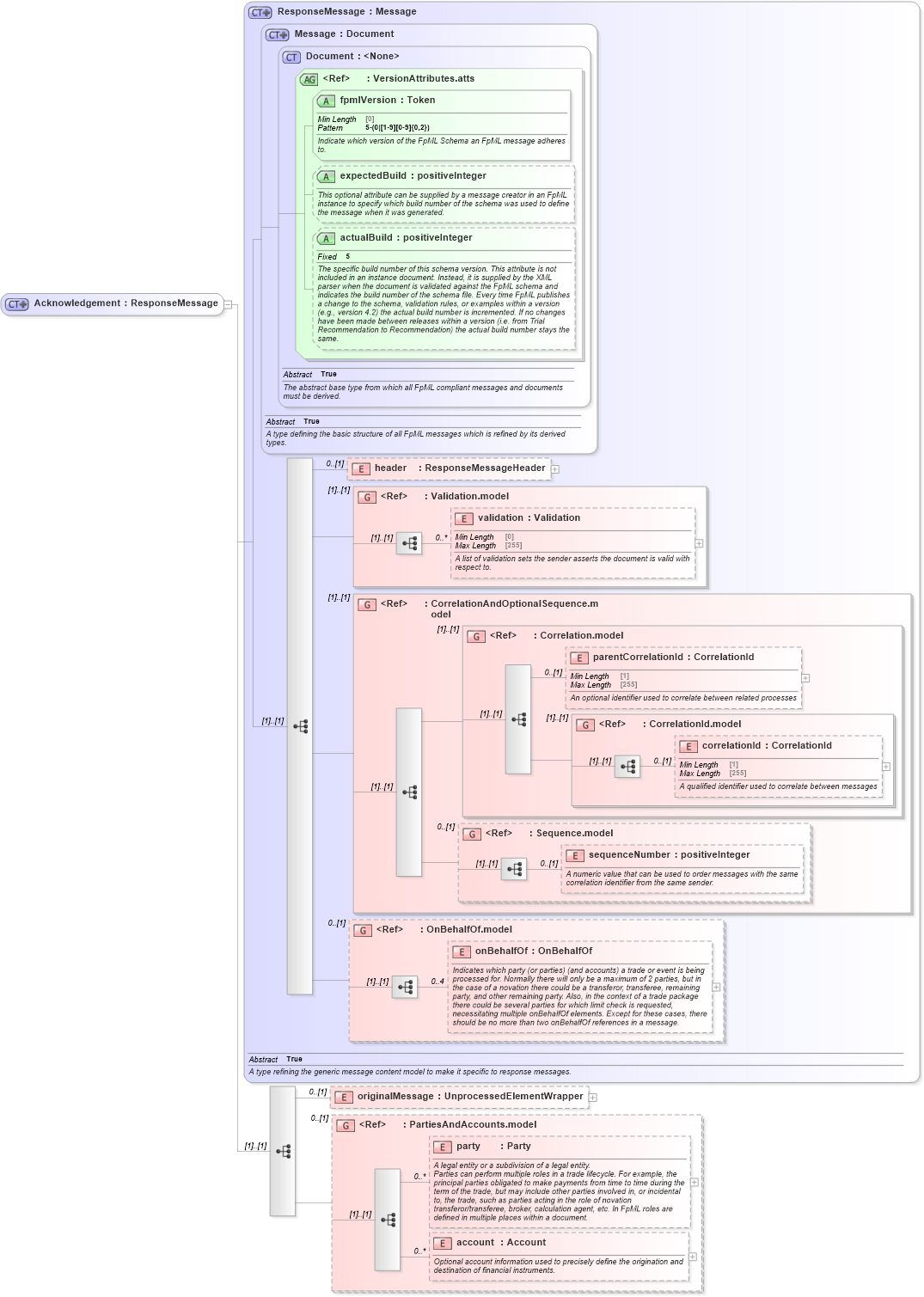This screenshot has width=924, height=1297.
Task: Collapse the Acknowledgement node using its minus control
Action: 227,303
